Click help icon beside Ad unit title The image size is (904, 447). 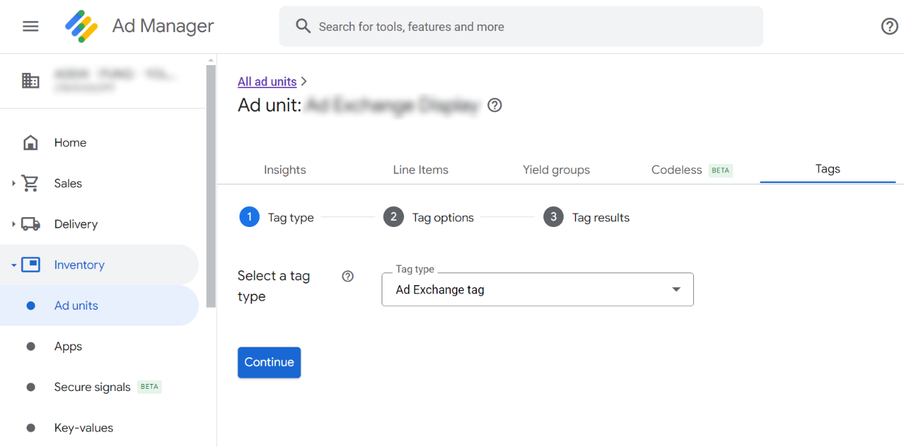point(495,105)
